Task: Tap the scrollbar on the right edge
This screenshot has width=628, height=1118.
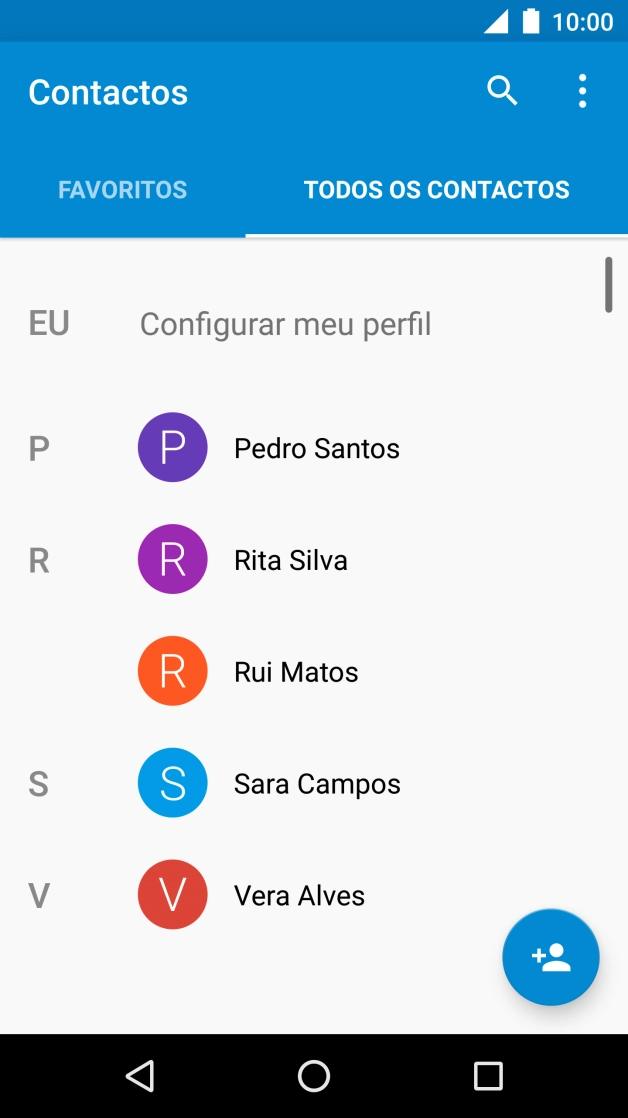Action: coord(610,285)
